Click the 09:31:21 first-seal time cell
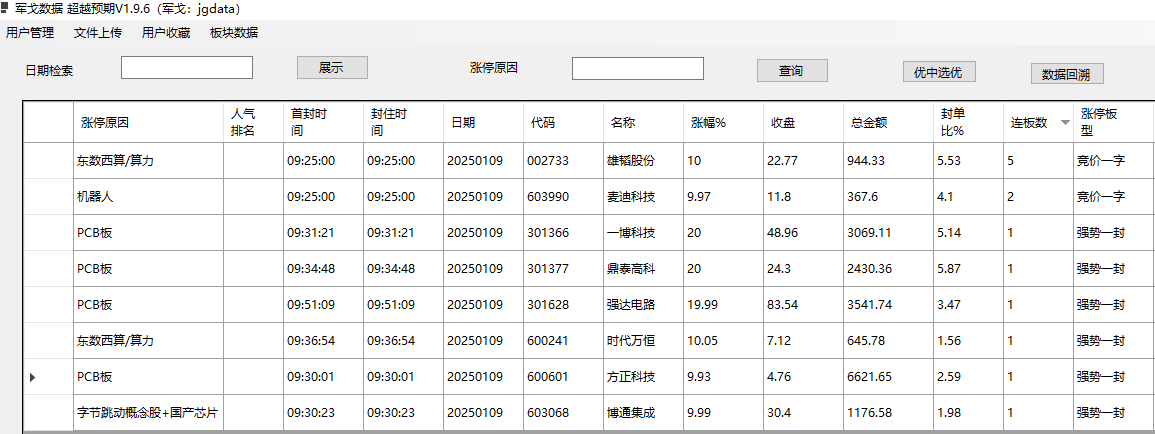This screenshot has height=434, width=1155. [x=323, y=233]
